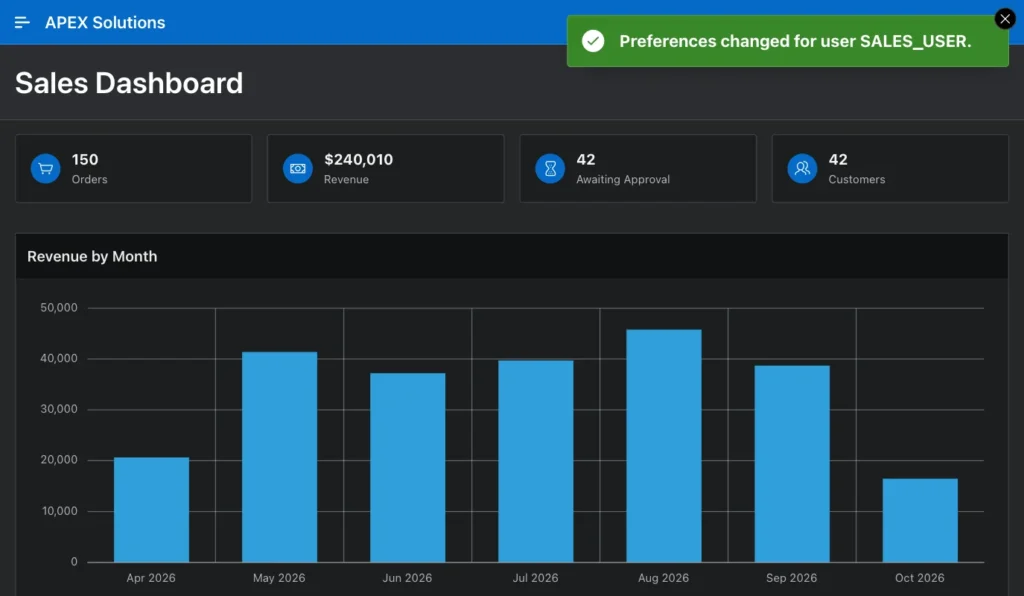
Task: Open the 42 Customers card
Action: pyautogui.click(x=889, y=168)
